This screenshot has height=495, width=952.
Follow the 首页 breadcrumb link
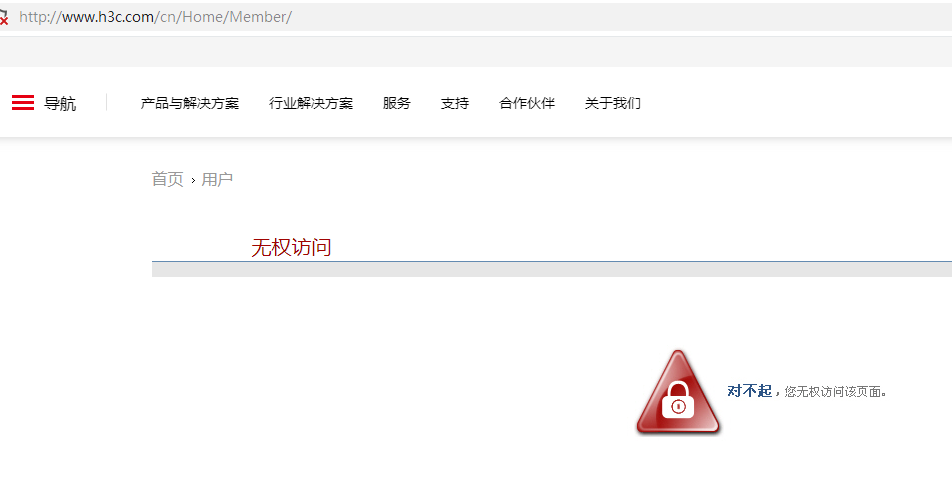[168, 179]
